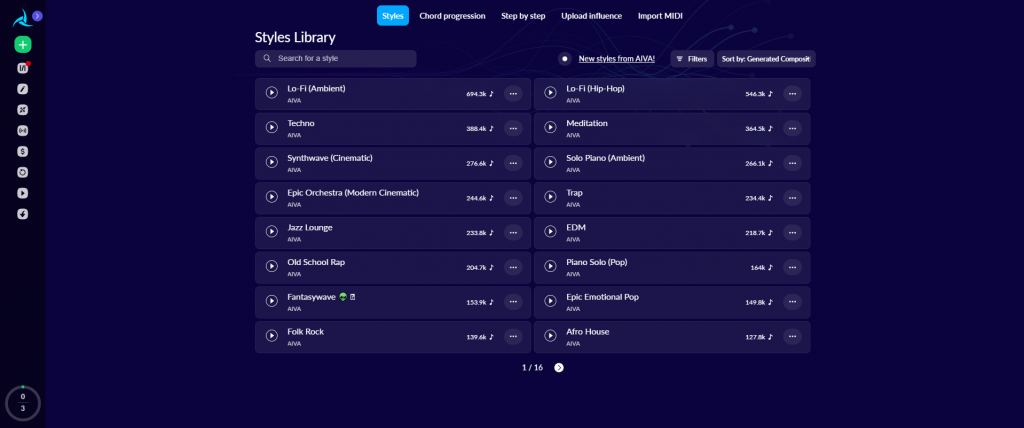
Task: Play the Fantasywave style preview
Action: coord(272,301)
